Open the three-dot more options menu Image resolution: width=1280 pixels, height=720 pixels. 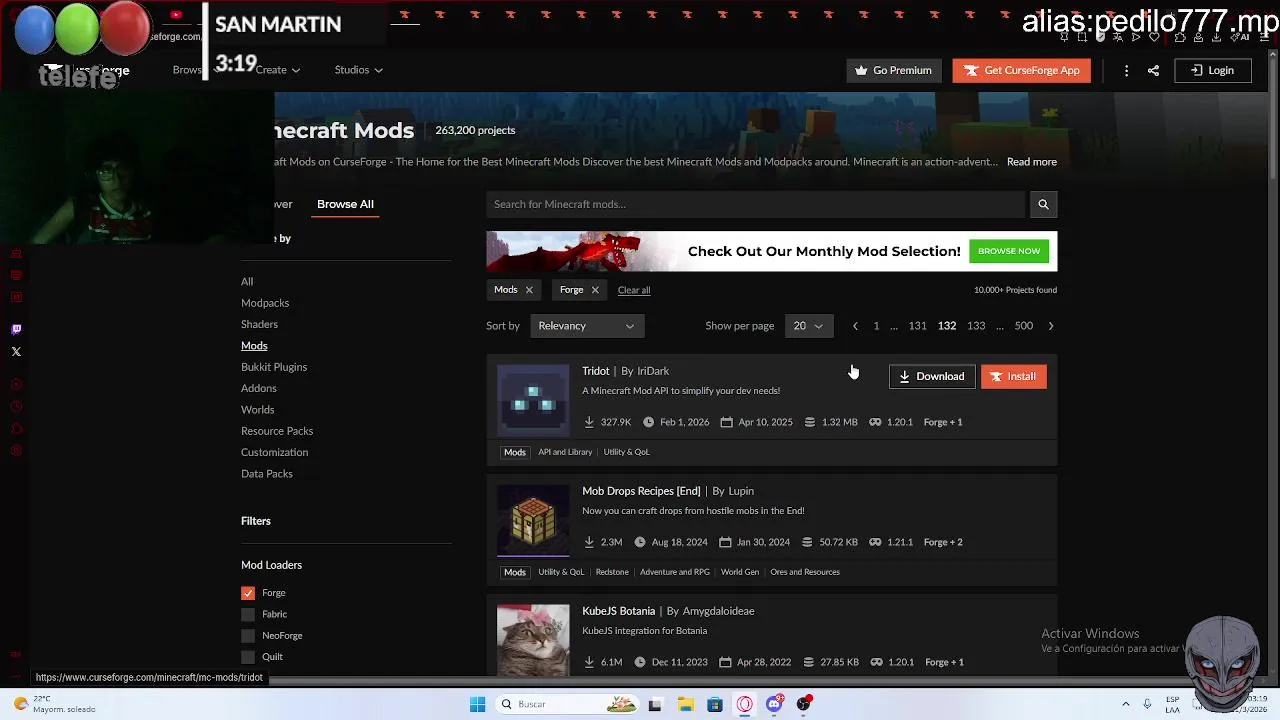(1126, 70)
